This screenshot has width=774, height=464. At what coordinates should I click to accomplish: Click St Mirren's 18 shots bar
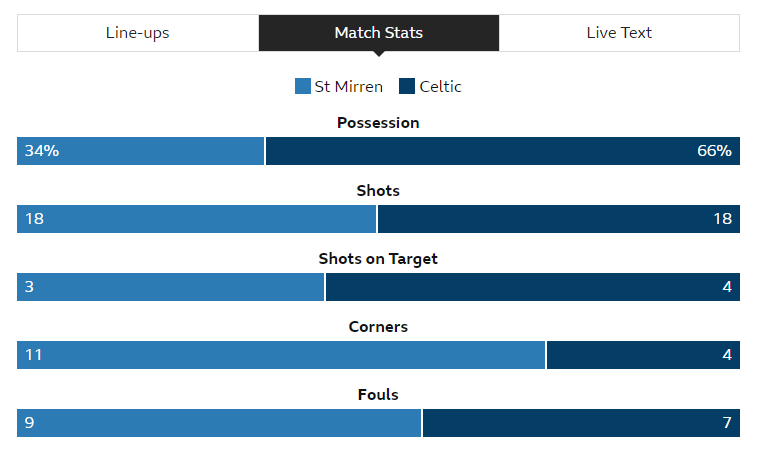(196, 219)
